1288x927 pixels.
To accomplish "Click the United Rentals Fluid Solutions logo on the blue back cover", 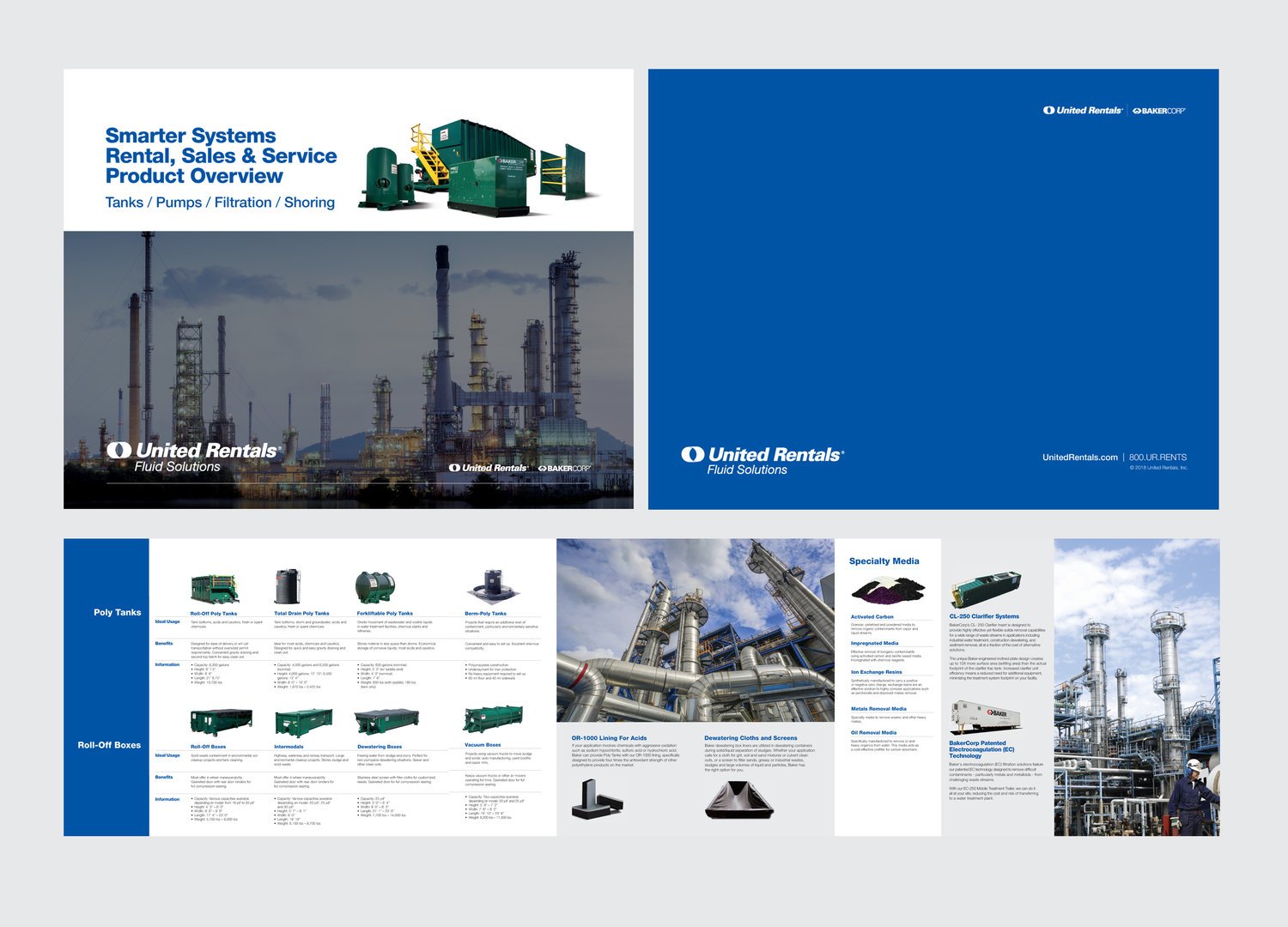I will (x=762, y=461).
